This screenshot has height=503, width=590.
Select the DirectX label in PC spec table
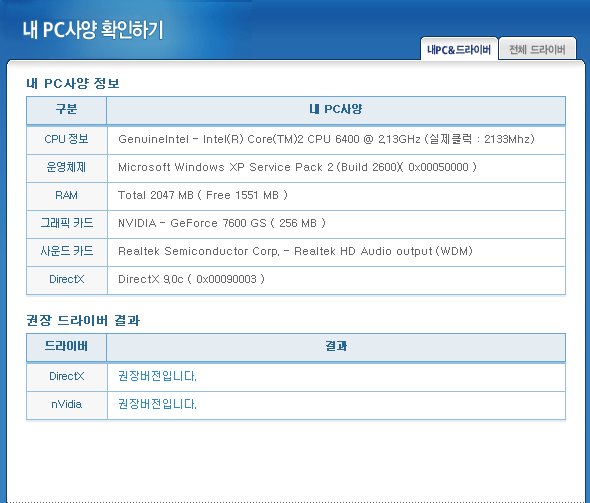[66, 279]
